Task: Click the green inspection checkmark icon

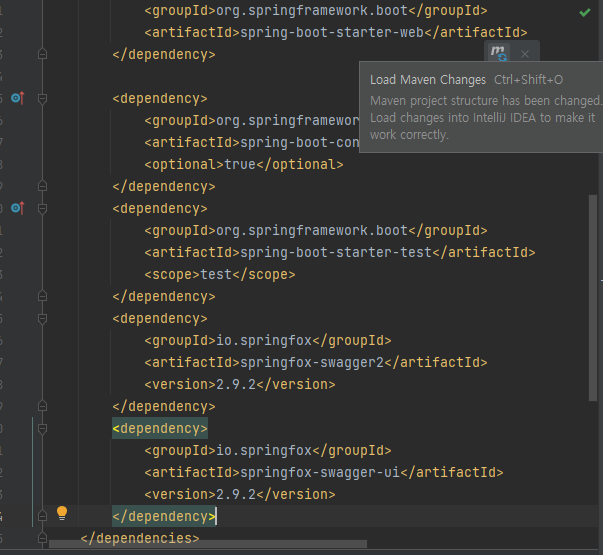Action: pos(585,12)
